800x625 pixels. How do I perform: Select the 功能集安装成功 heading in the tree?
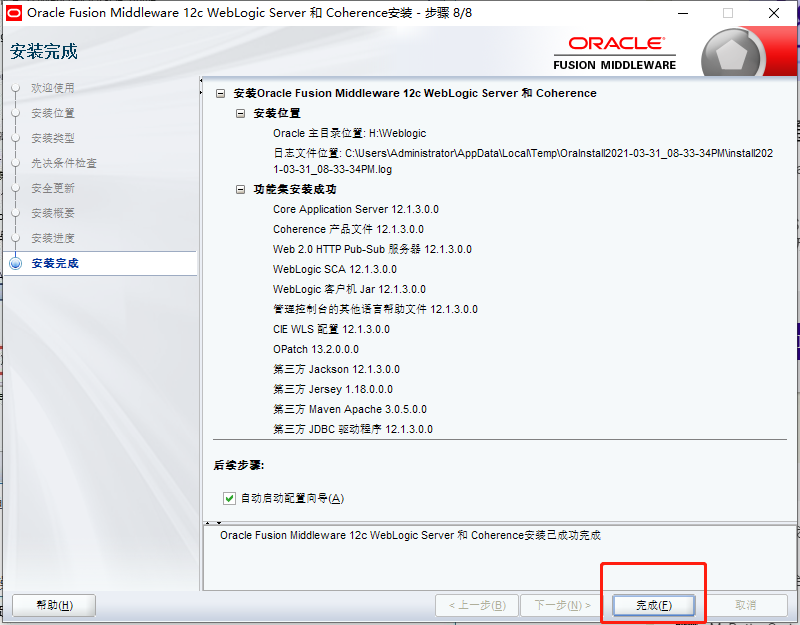click(295, 189)
